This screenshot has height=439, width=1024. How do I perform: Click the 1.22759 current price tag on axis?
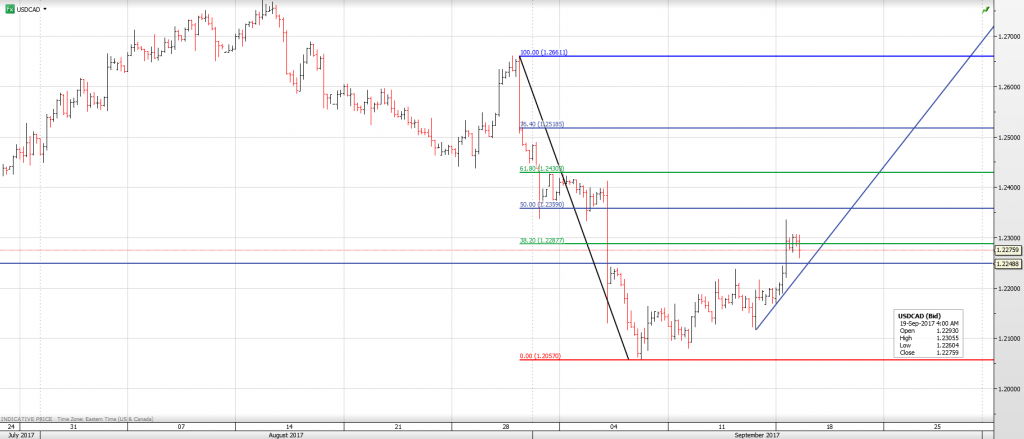pos(1007,249)
